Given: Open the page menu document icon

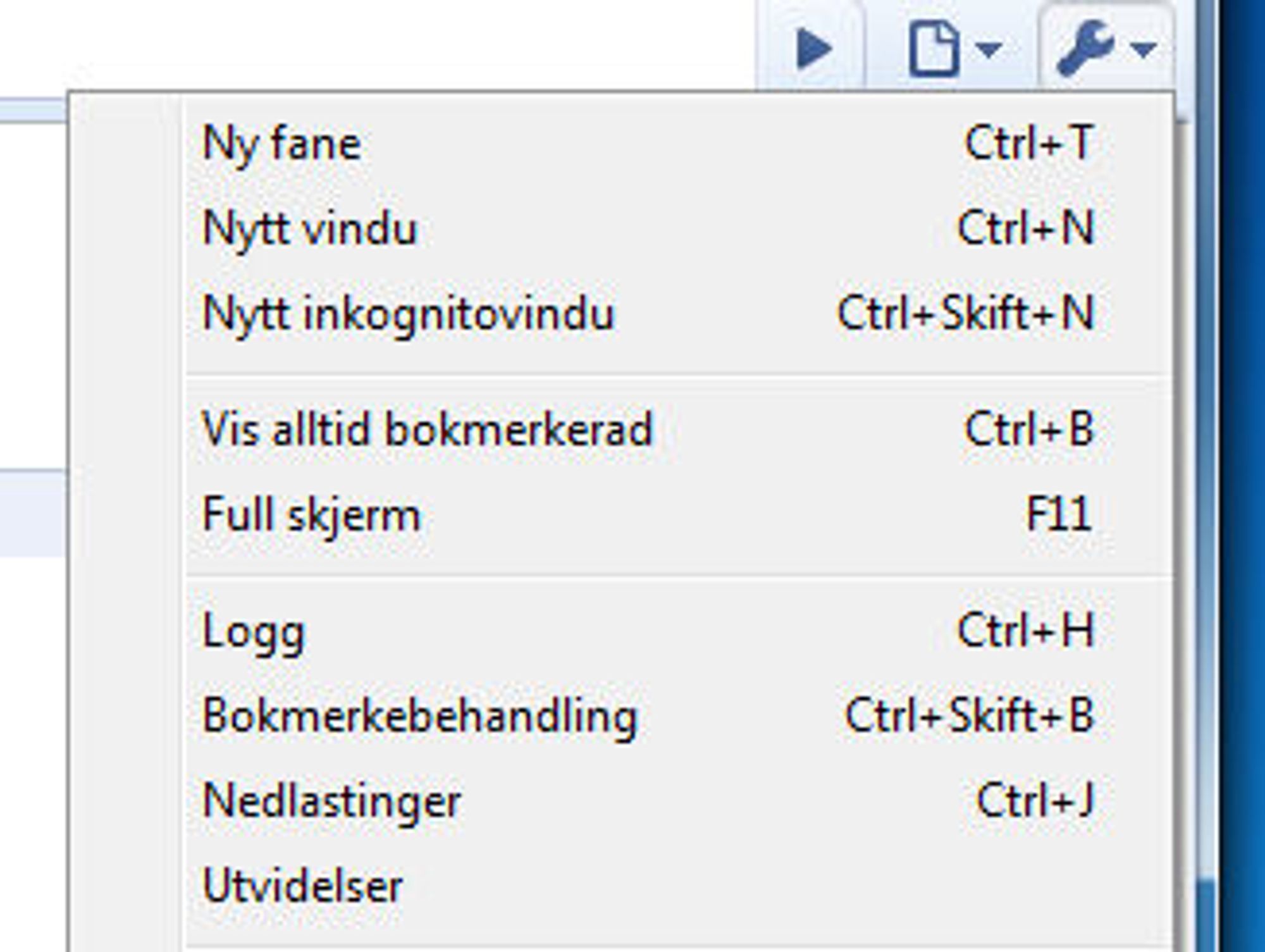Looking at the screenshot, I should 934,49.
